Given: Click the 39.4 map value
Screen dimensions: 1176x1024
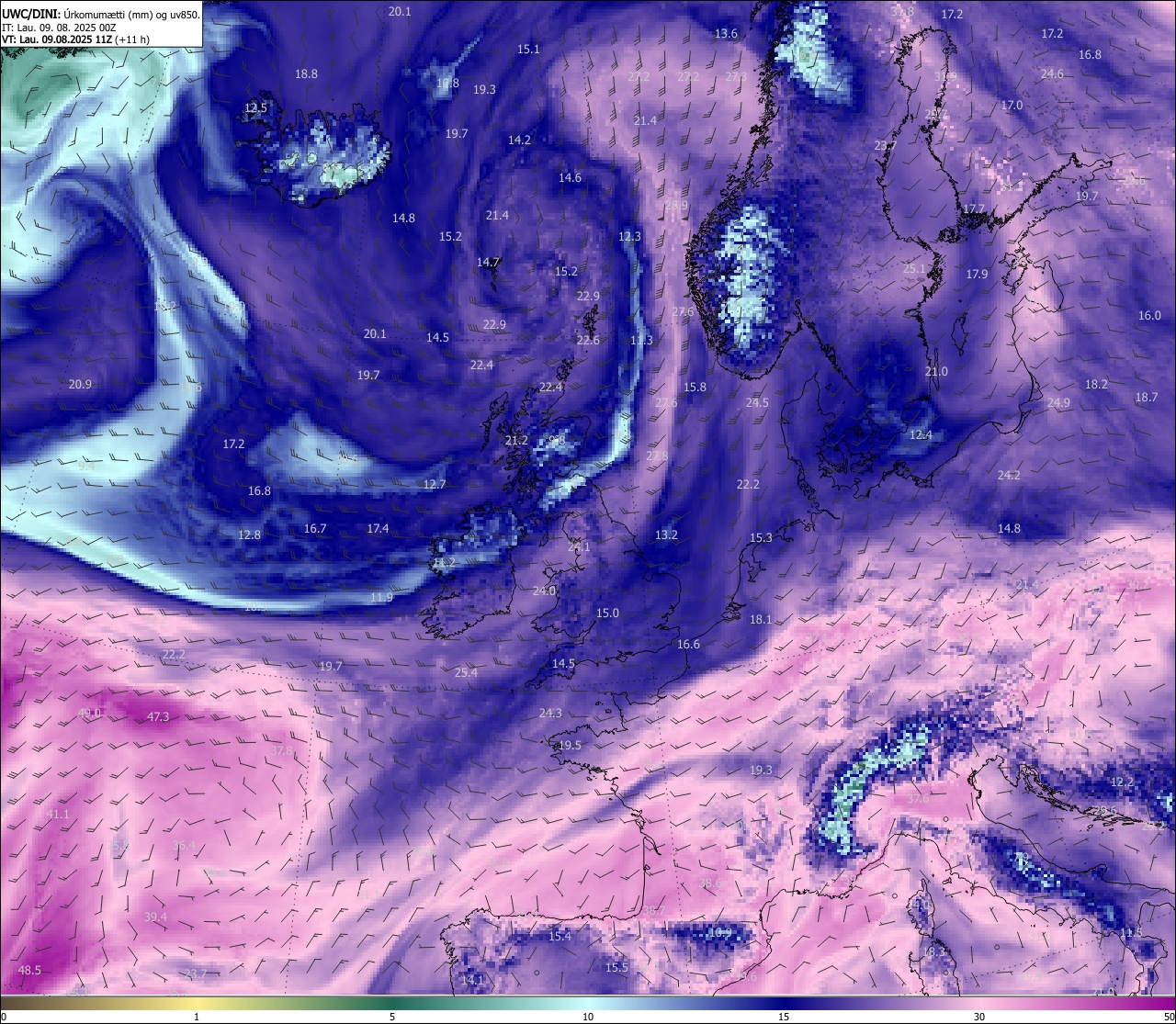Looking at the screenshot, I should (155, 917).
